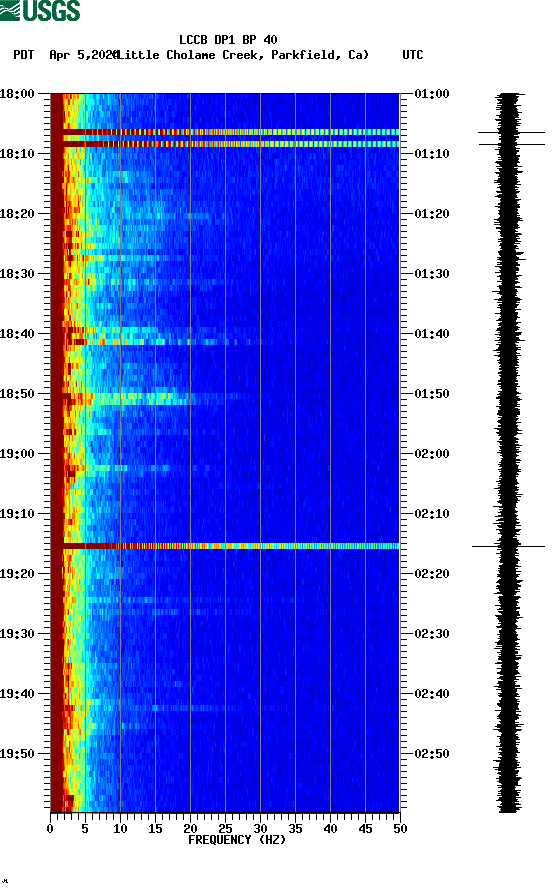Click the 0 Hz frequency tick label
Image resolution: width=552 pixels, height=892 pixels.
50,829
